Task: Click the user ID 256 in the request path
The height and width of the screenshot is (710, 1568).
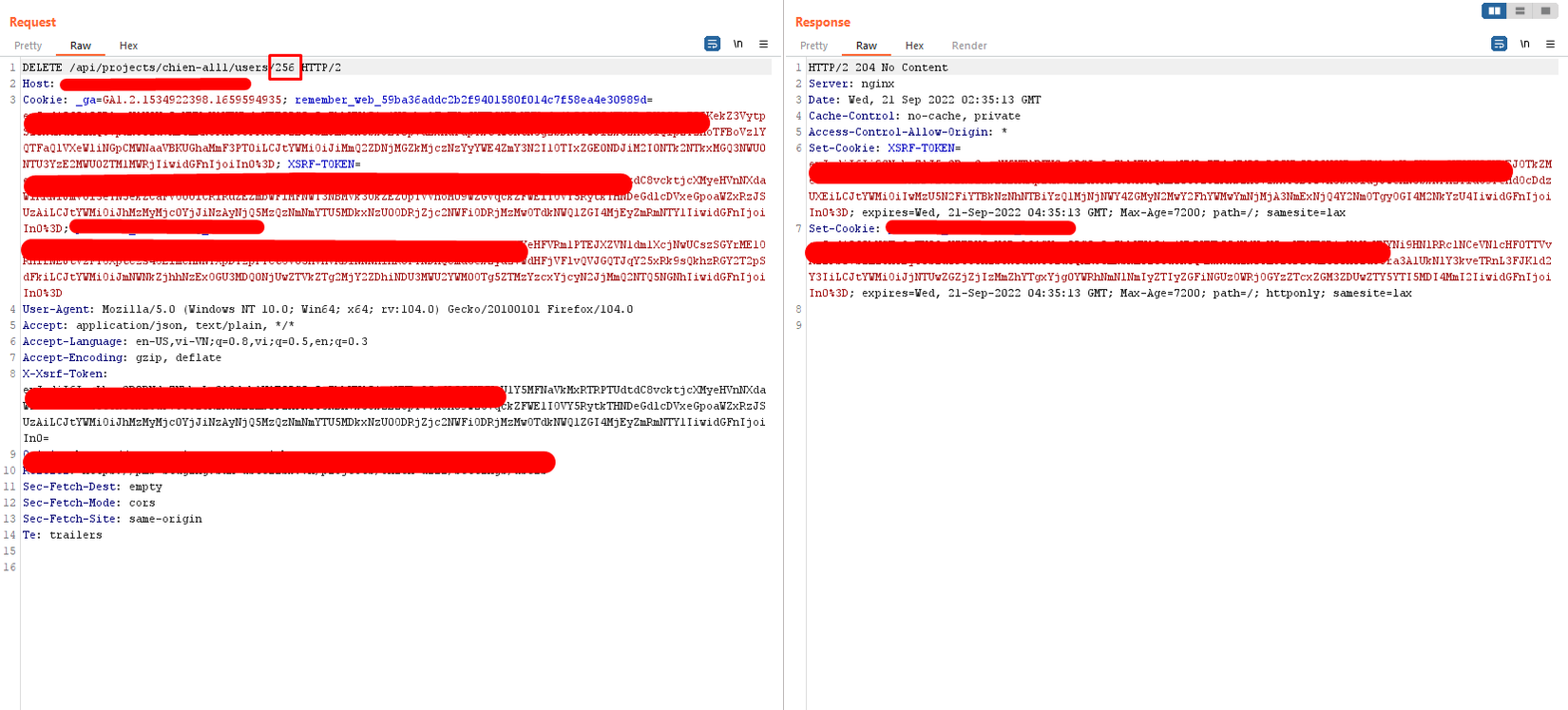Action: (285, 67)
